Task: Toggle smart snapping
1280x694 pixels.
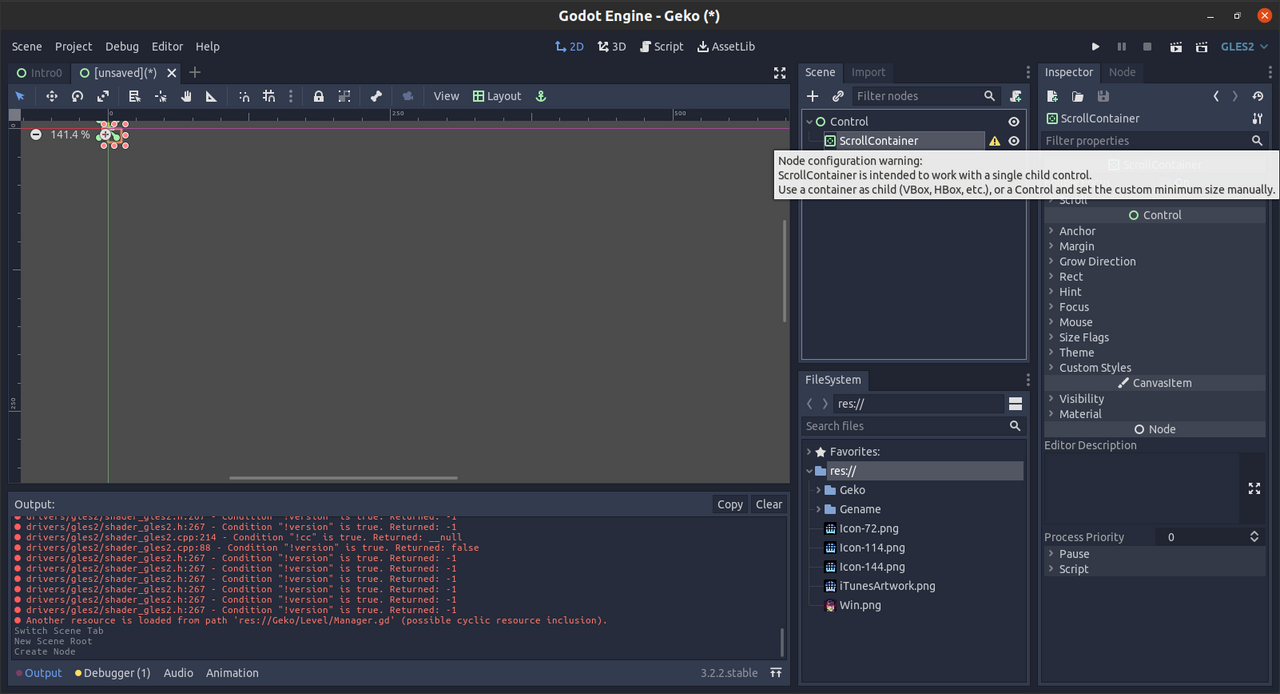Action: tap(244, 96)
